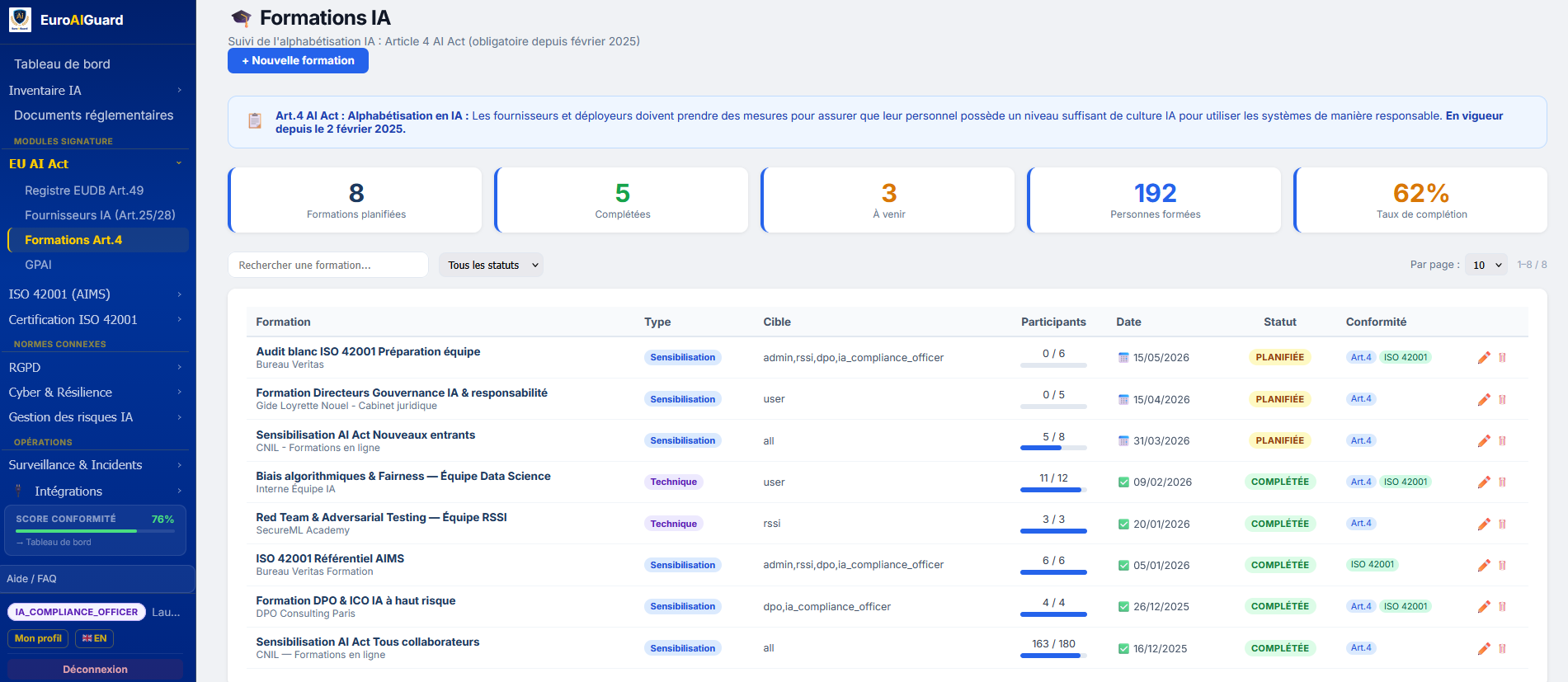This screenshot has width=1568, height=682.
Task: Edit the Audit blanc ISO 42001 formation (pencil icon)
Action: point(1484,357)
